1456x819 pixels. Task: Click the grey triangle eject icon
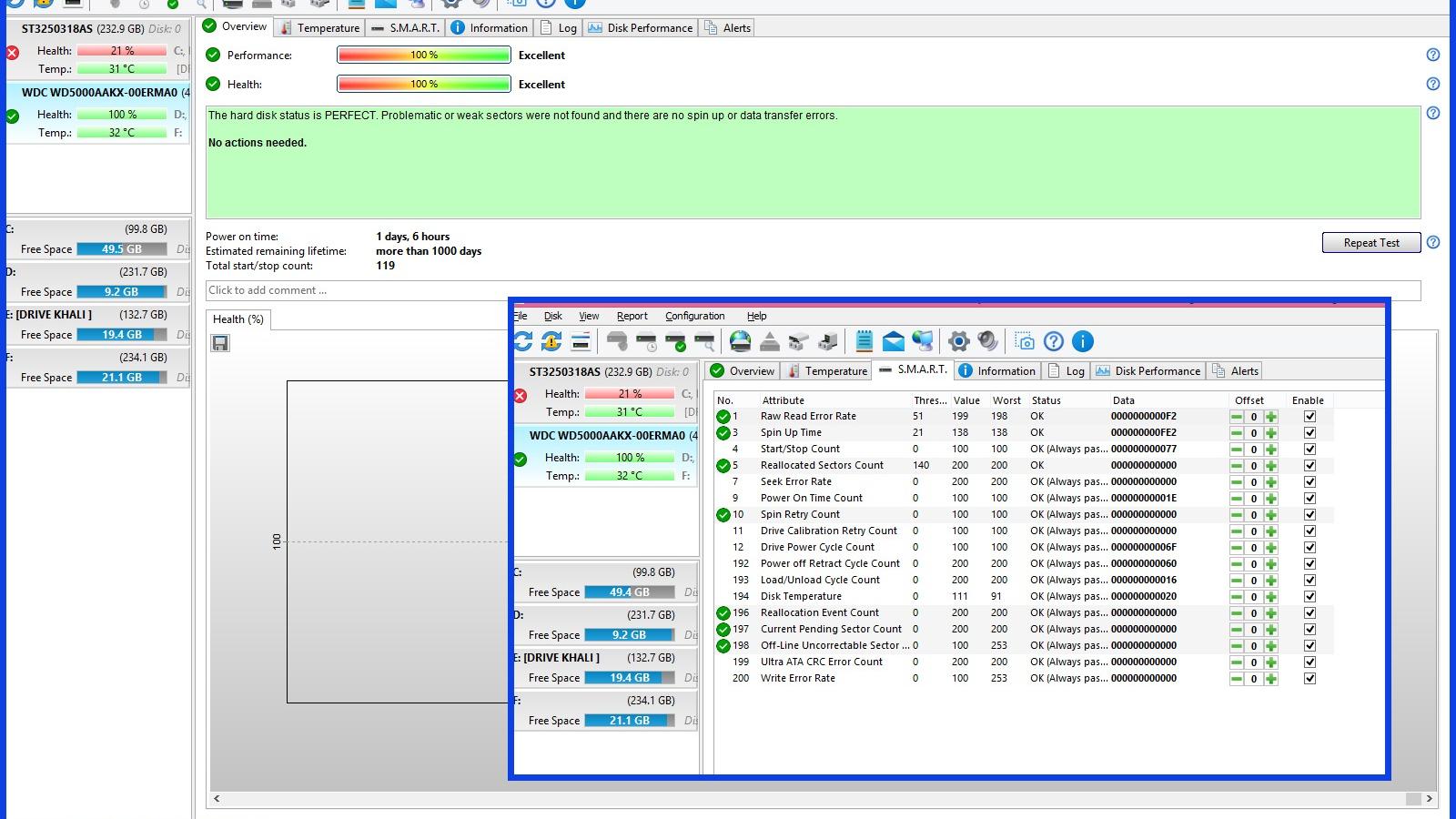pos(770,341)
